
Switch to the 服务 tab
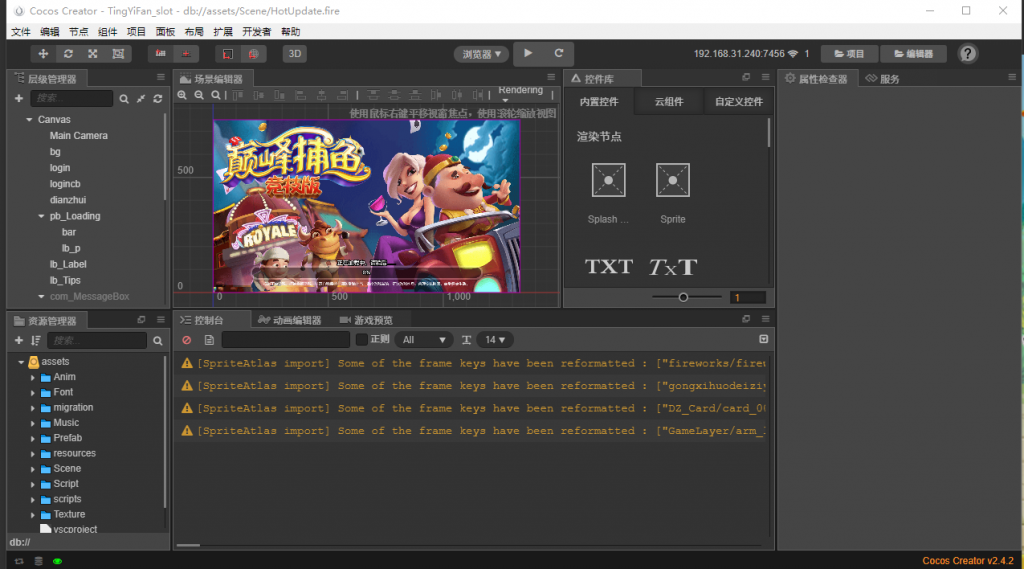(883, 78)
